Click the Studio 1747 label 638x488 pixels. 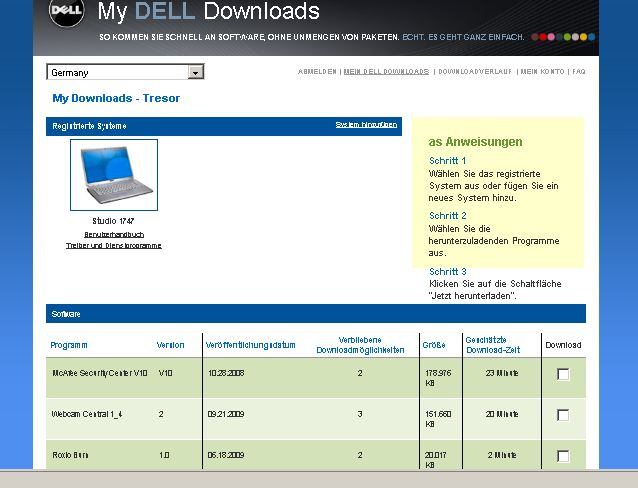113,221
